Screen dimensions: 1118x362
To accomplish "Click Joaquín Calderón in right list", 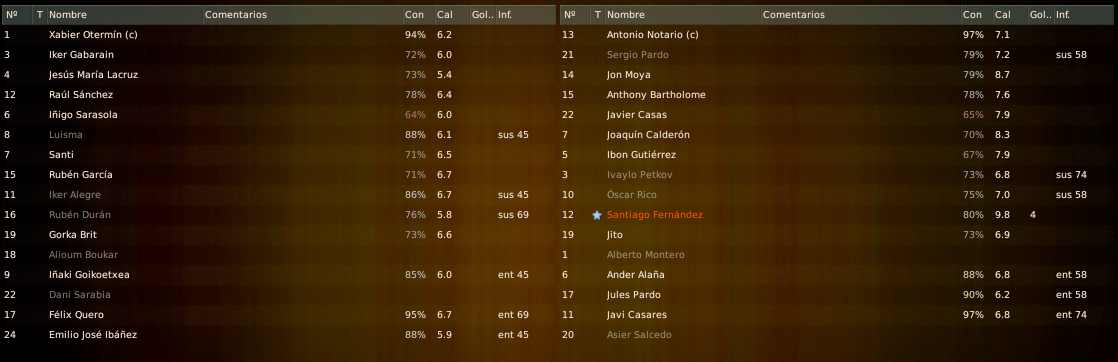I will 648,135.
